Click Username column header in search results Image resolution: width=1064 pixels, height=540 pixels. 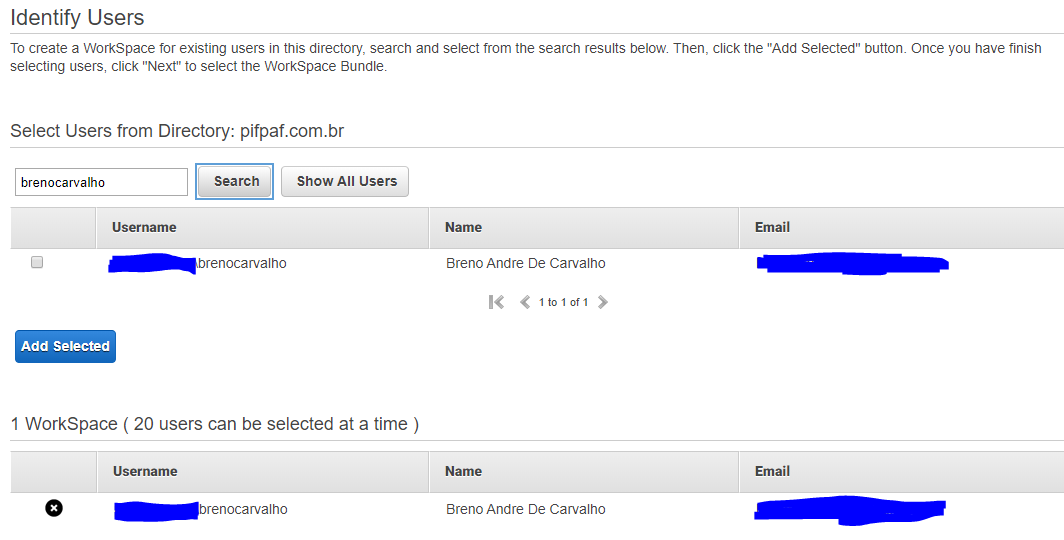(144, 227)
